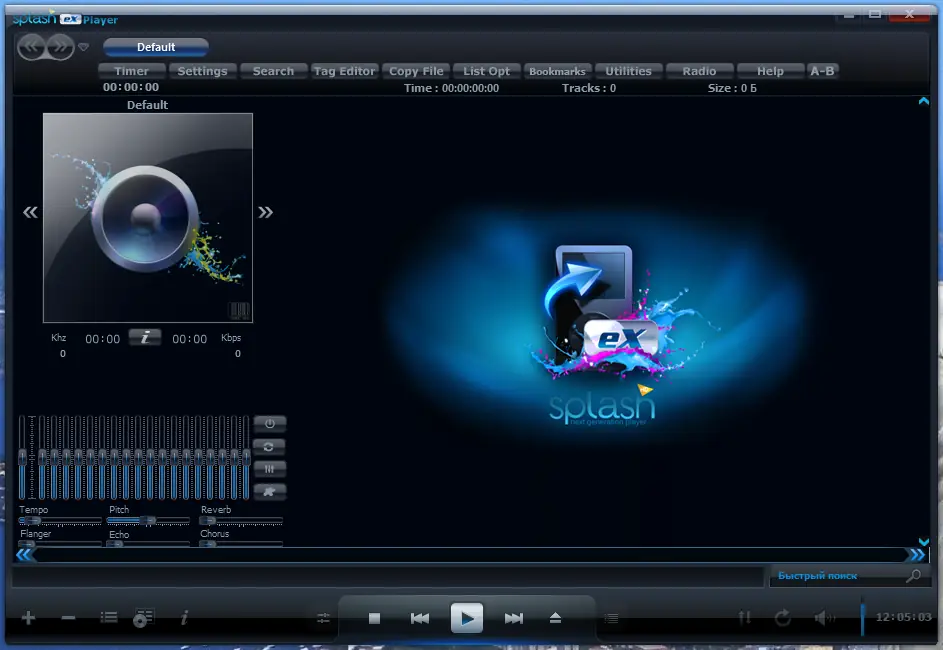Click the playlist scroll up chevron
Viewport: 943px width, 650px height.
tap(924, 101)
